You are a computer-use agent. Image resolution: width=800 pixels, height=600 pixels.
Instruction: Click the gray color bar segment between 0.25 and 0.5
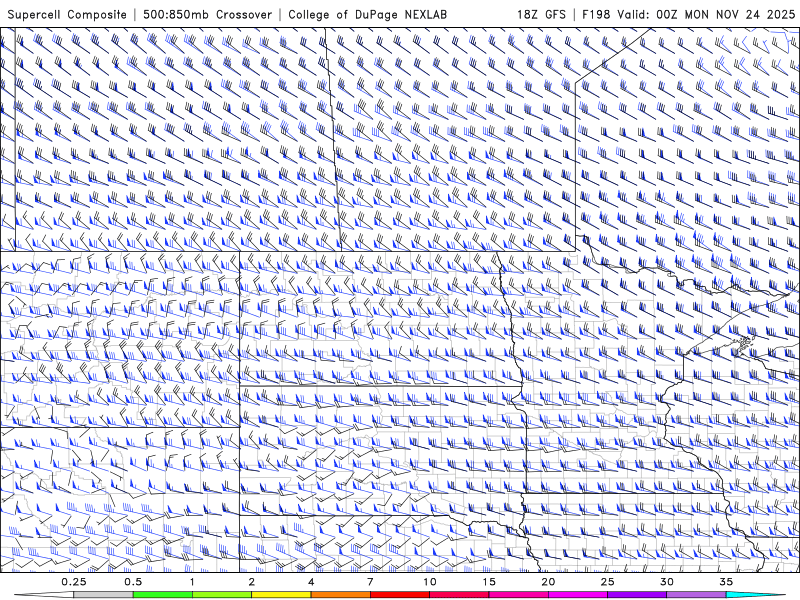(104, 595)
